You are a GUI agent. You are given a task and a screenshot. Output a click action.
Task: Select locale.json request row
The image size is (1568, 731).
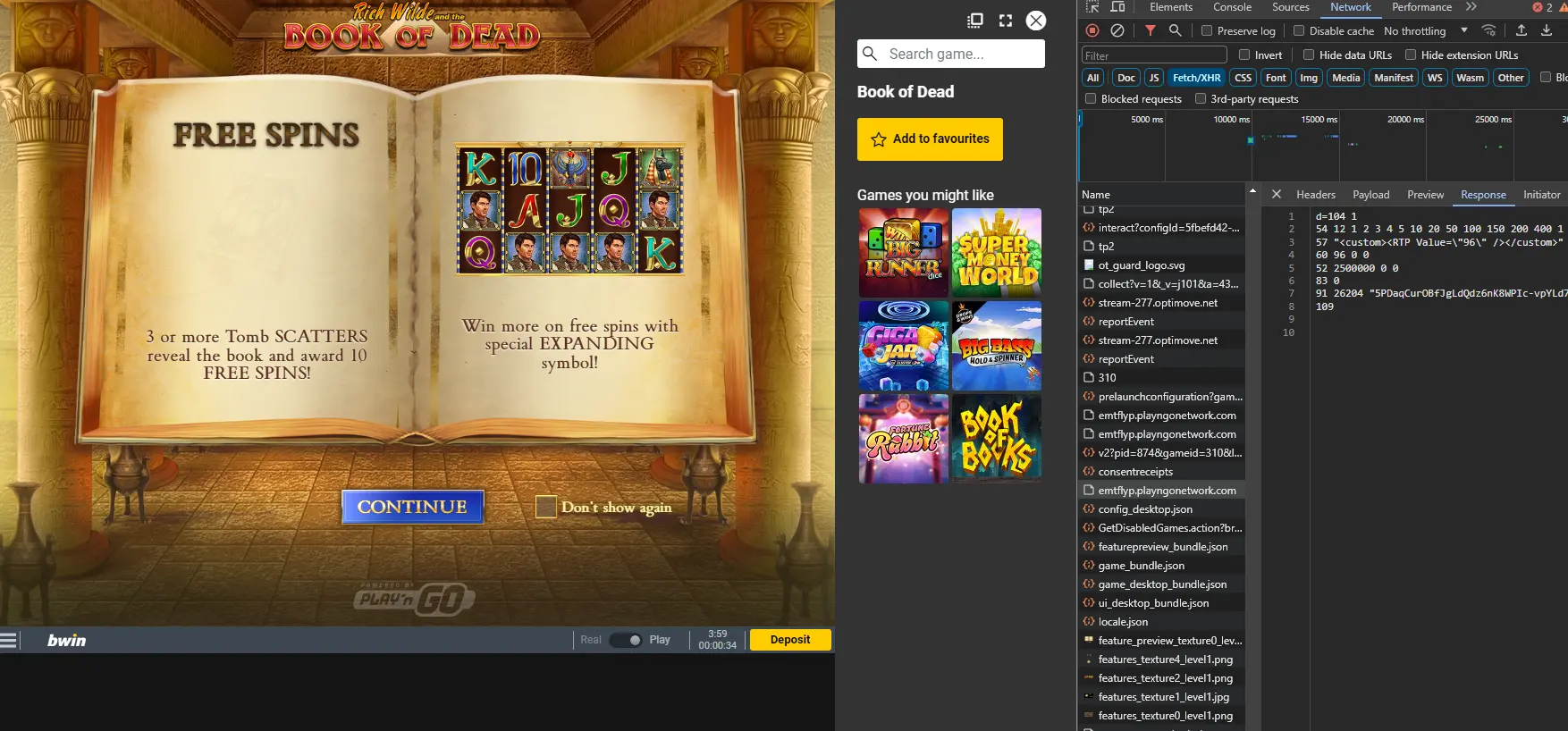[x=1161, y=621]
